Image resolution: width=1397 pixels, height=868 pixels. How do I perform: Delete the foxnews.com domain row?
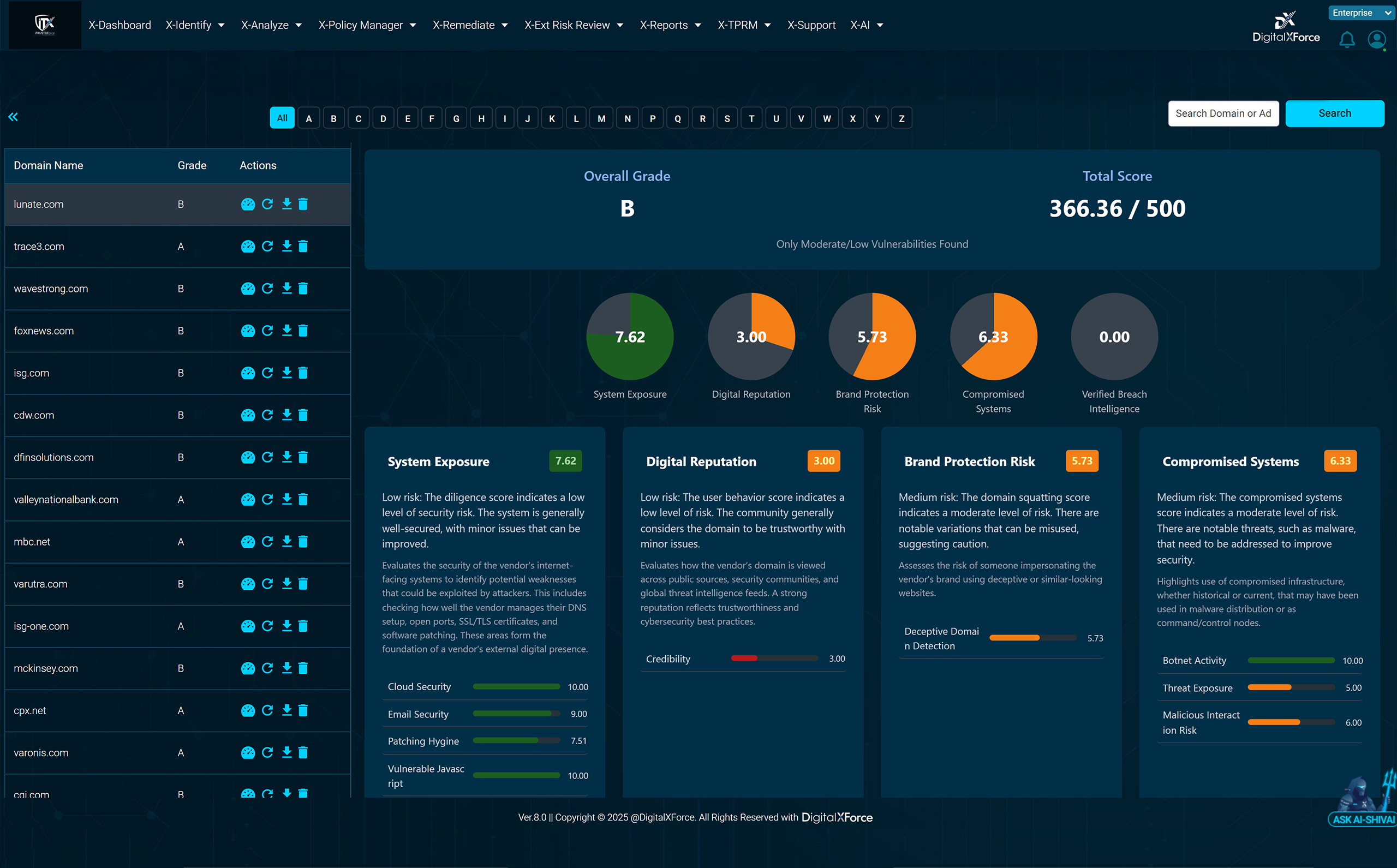click(x=303, y=331)
